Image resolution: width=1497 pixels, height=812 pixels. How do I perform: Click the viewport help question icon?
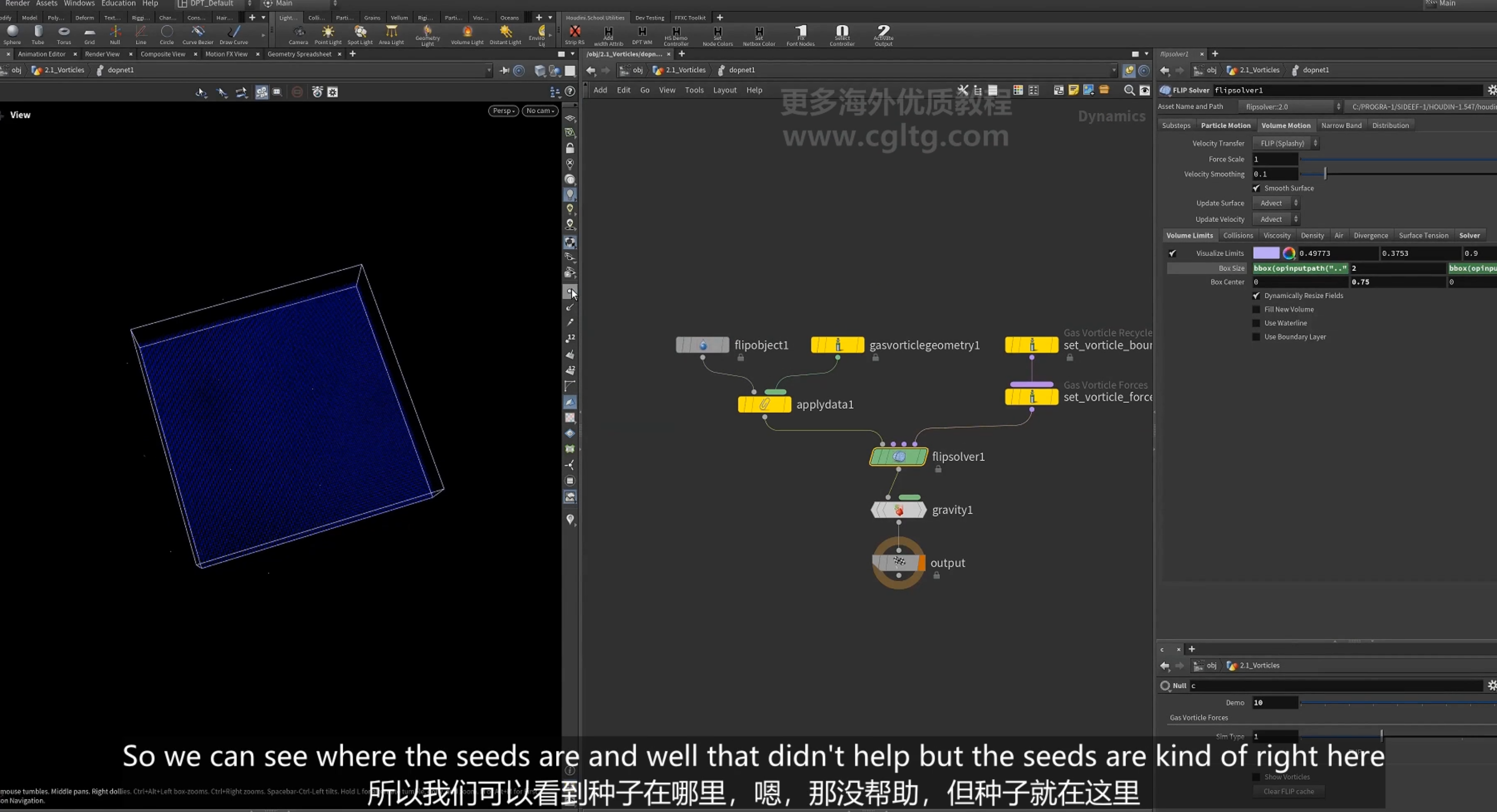[570, 91]
